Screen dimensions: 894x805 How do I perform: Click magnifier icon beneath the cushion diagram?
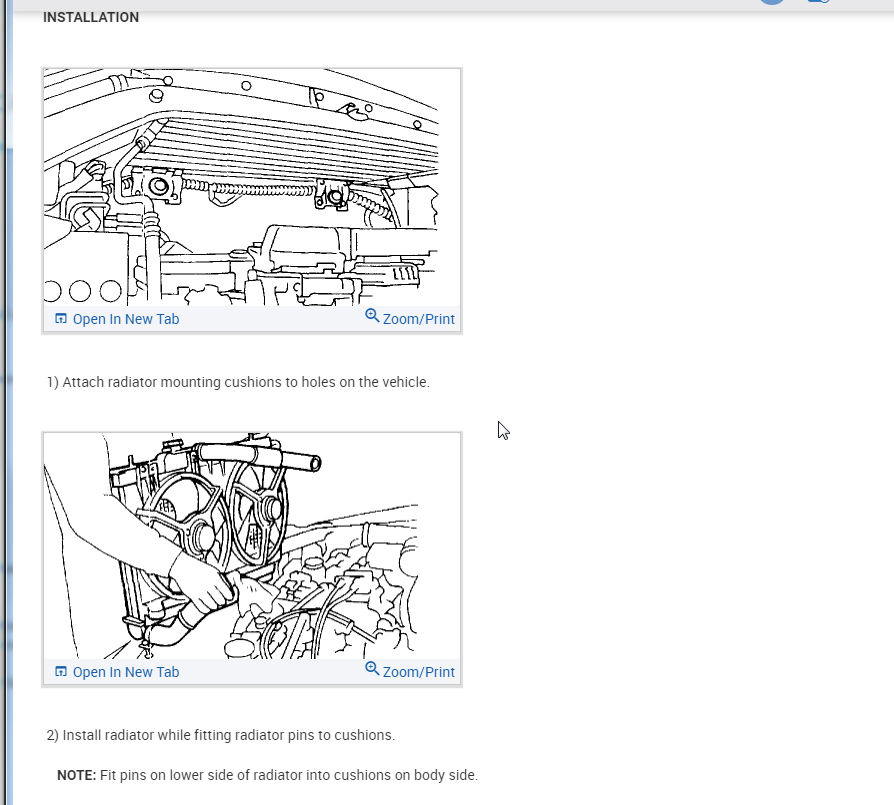coord(372,315)
